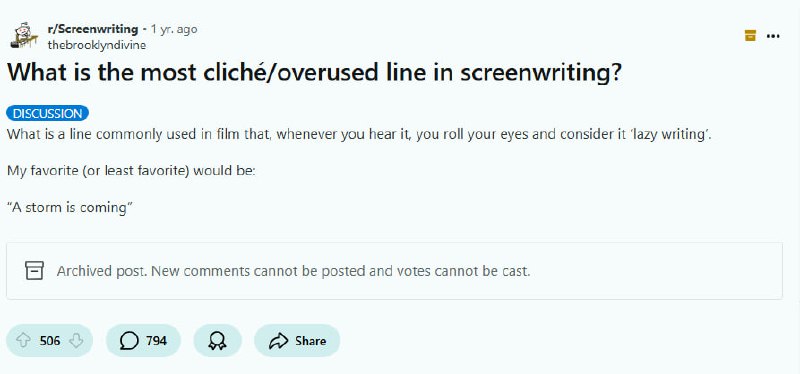Click the 506 vote score
Viewport: 800px width, 374px height.
click(x=50, y=340)
